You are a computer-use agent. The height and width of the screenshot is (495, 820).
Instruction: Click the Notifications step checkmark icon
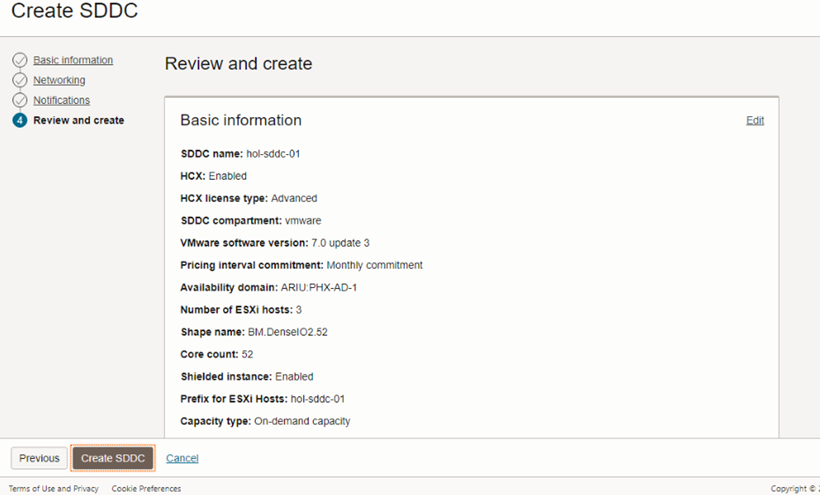pyautogui.click(x=20, y=100)
